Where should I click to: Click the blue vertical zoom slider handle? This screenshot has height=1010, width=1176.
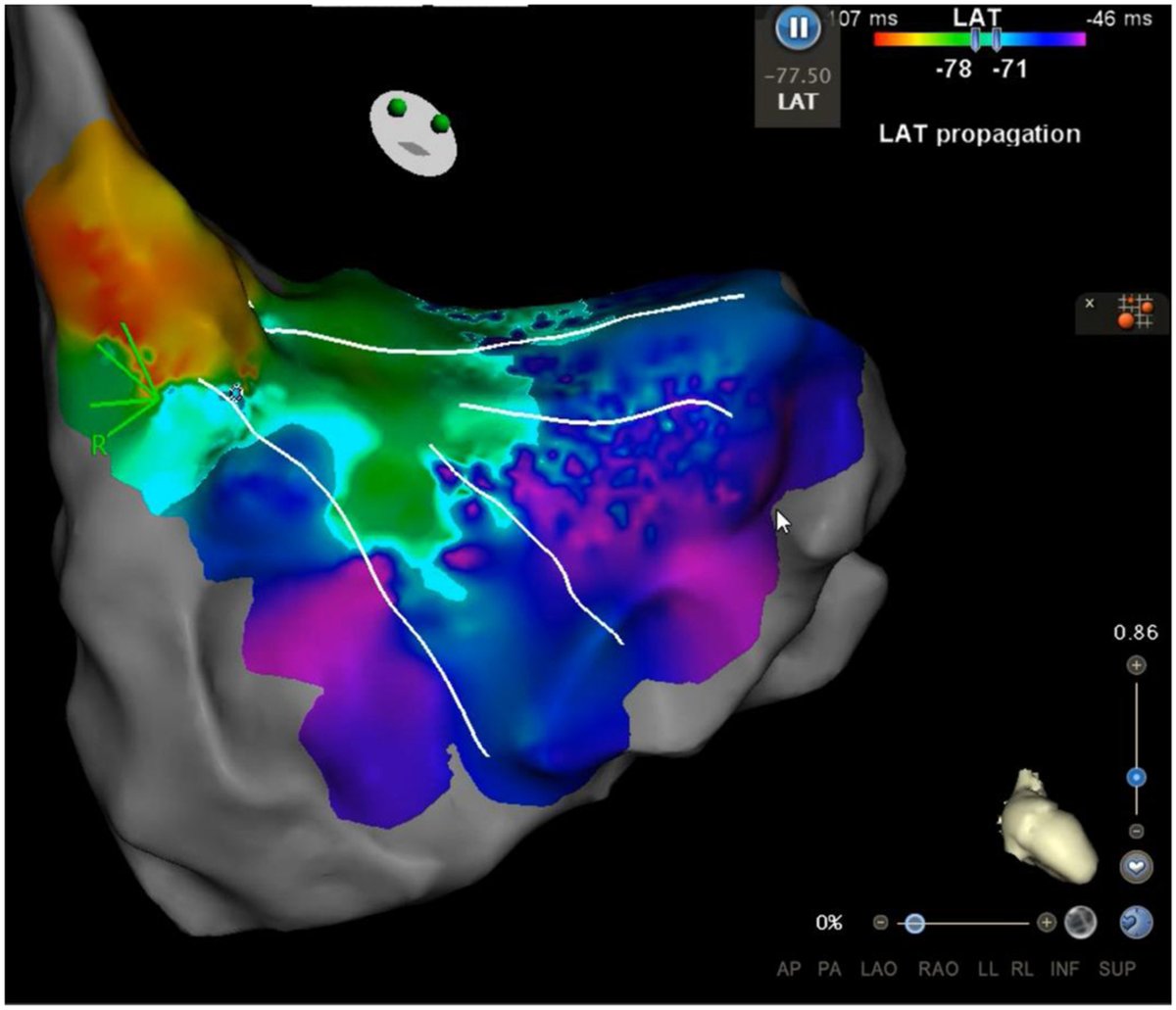pos(1136,778)
